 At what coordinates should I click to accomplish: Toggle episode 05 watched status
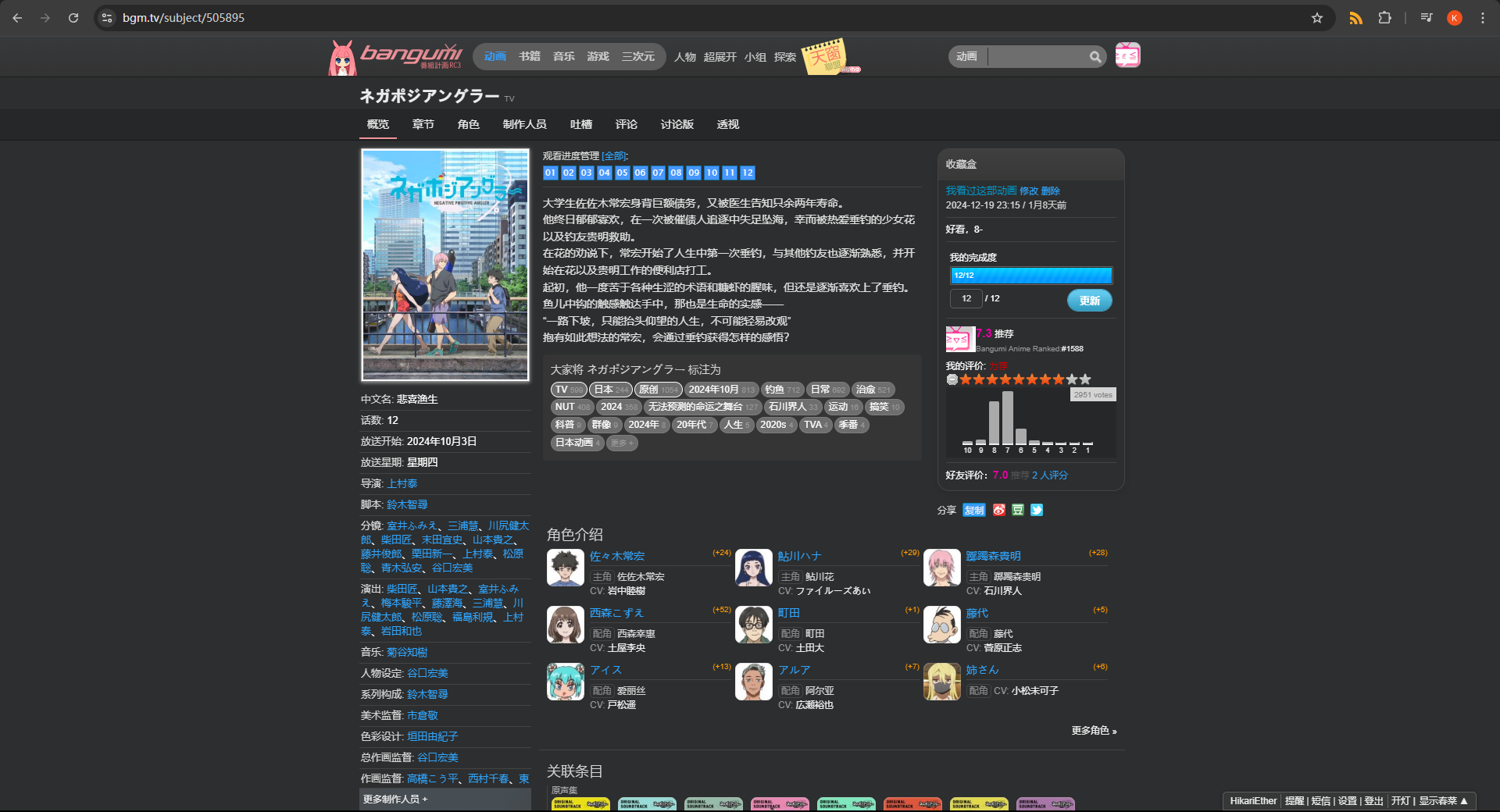tap(623, 173)
